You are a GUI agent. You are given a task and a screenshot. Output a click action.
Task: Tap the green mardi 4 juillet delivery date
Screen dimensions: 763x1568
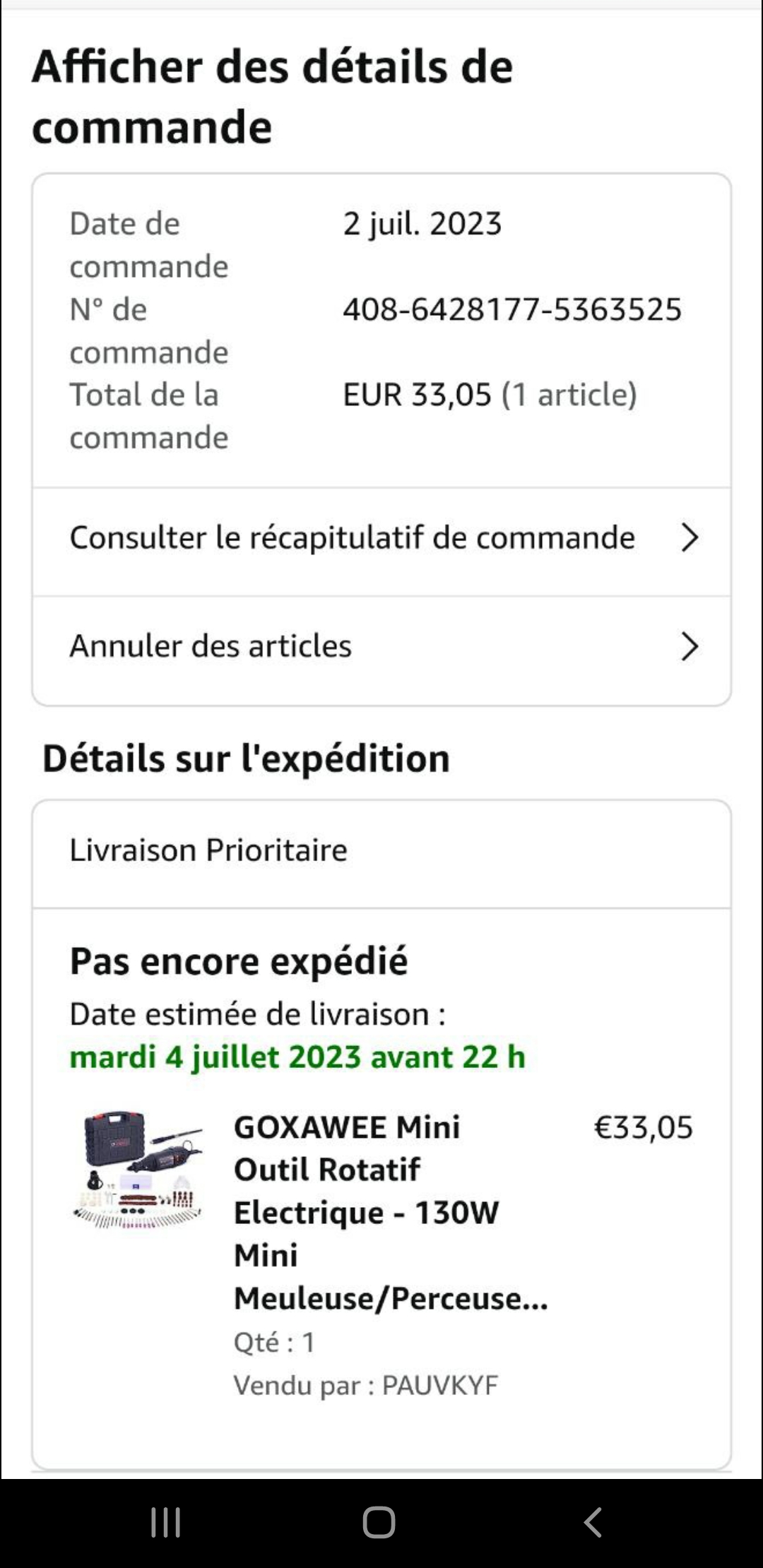tap(297, 1057)
